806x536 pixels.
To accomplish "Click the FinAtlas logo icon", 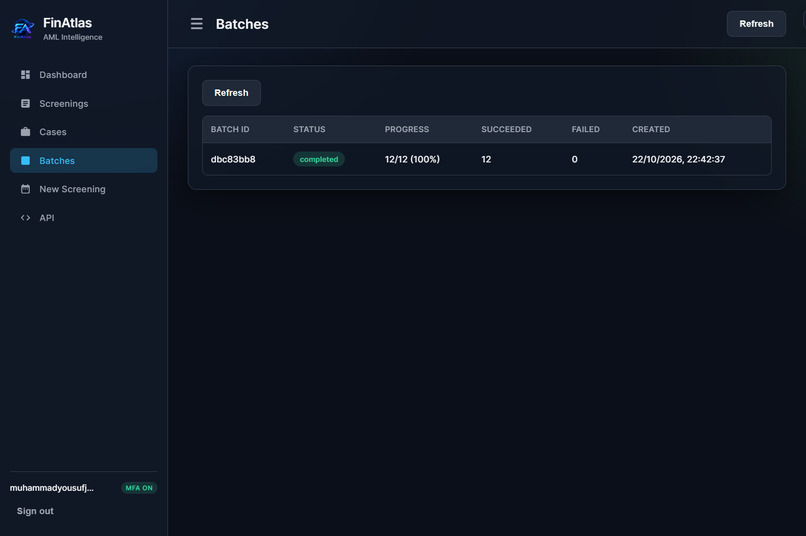I will pyautogui.click(x=23, y=28).
